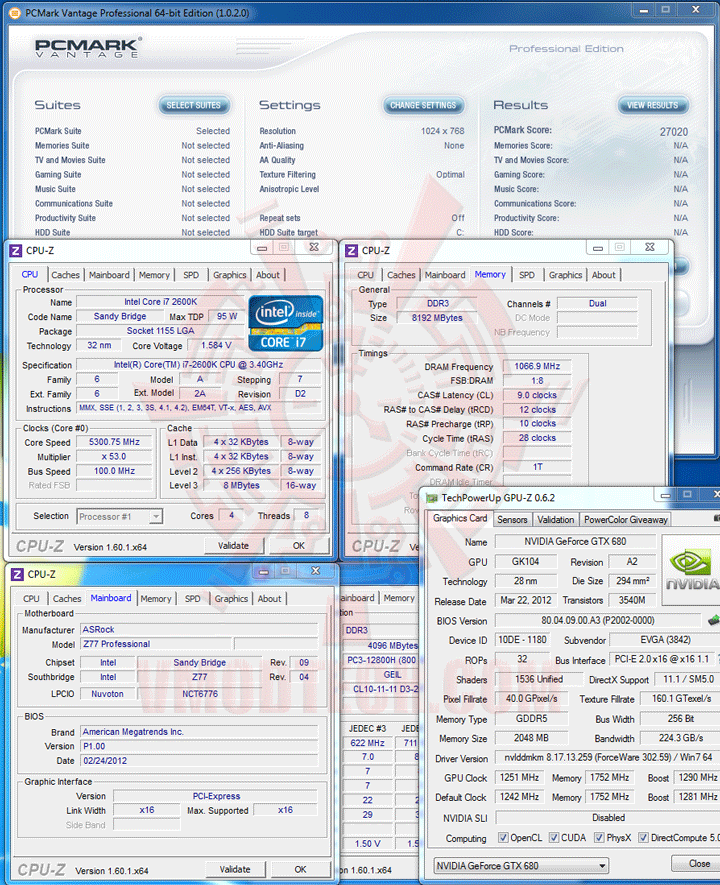720x885 pixels.
Task: Select Graphics tab in Mainboard CPU-Z window
Action: click(231, 598)
